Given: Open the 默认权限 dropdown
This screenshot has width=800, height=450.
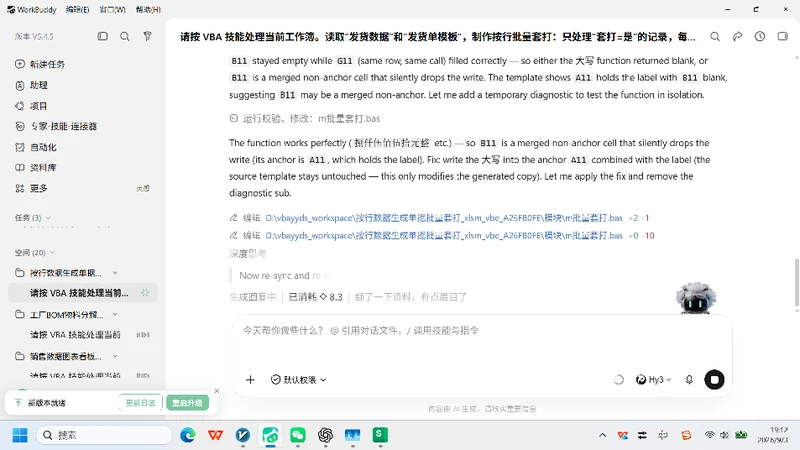Looking at the screenshot, I should coord(298,380).
